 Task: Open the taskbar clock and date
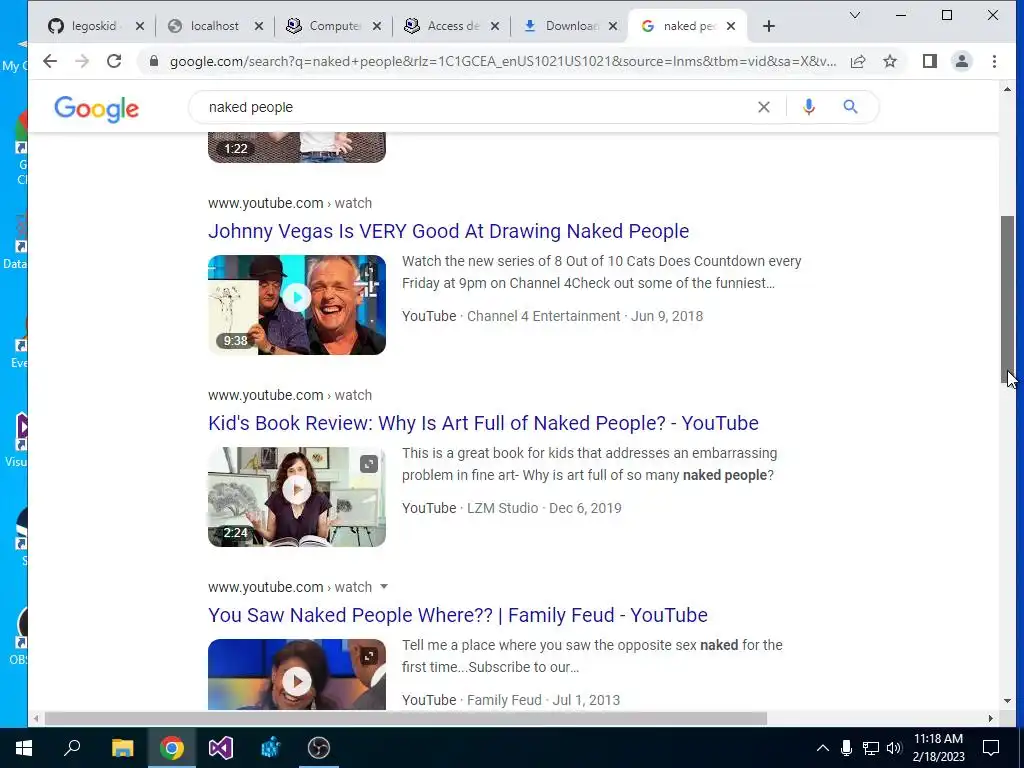(x=938, y=748)
